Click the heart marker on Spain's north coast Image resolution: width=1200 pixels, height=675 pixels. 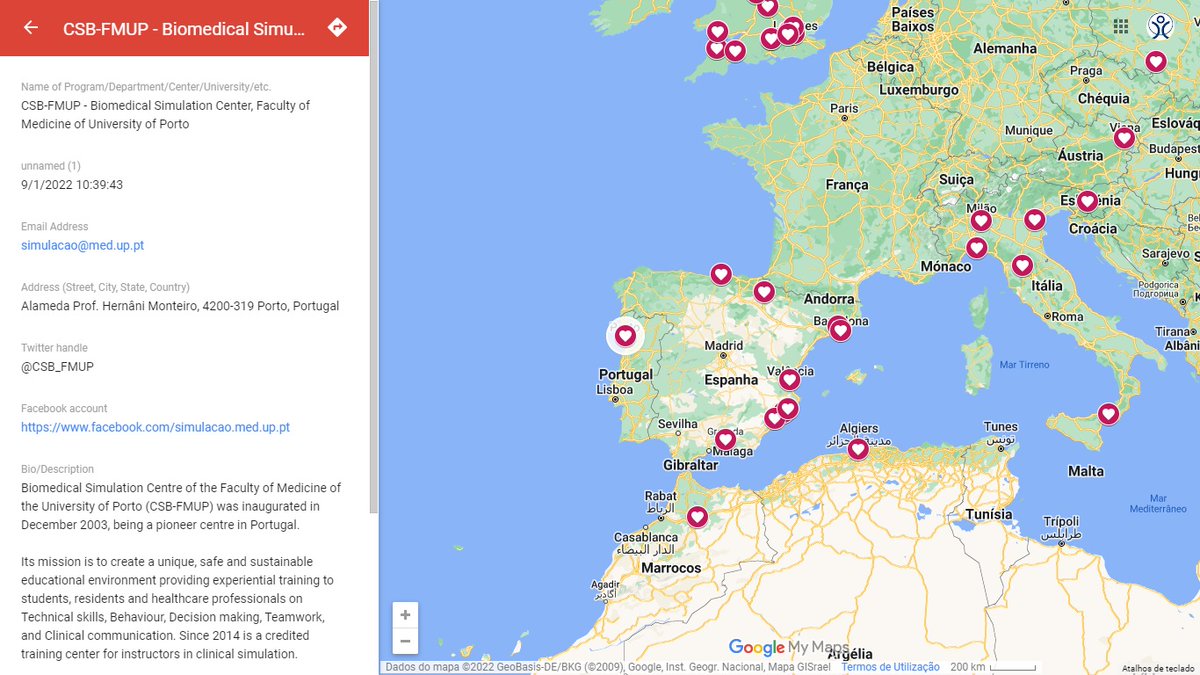click(721, 274)
